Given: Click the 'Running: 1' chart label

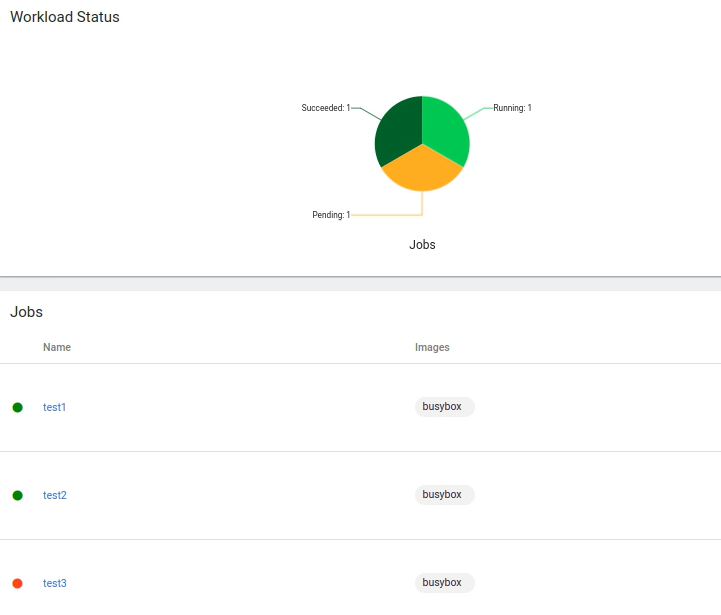Looking at the screenshot, I should (x=512, y=108).
